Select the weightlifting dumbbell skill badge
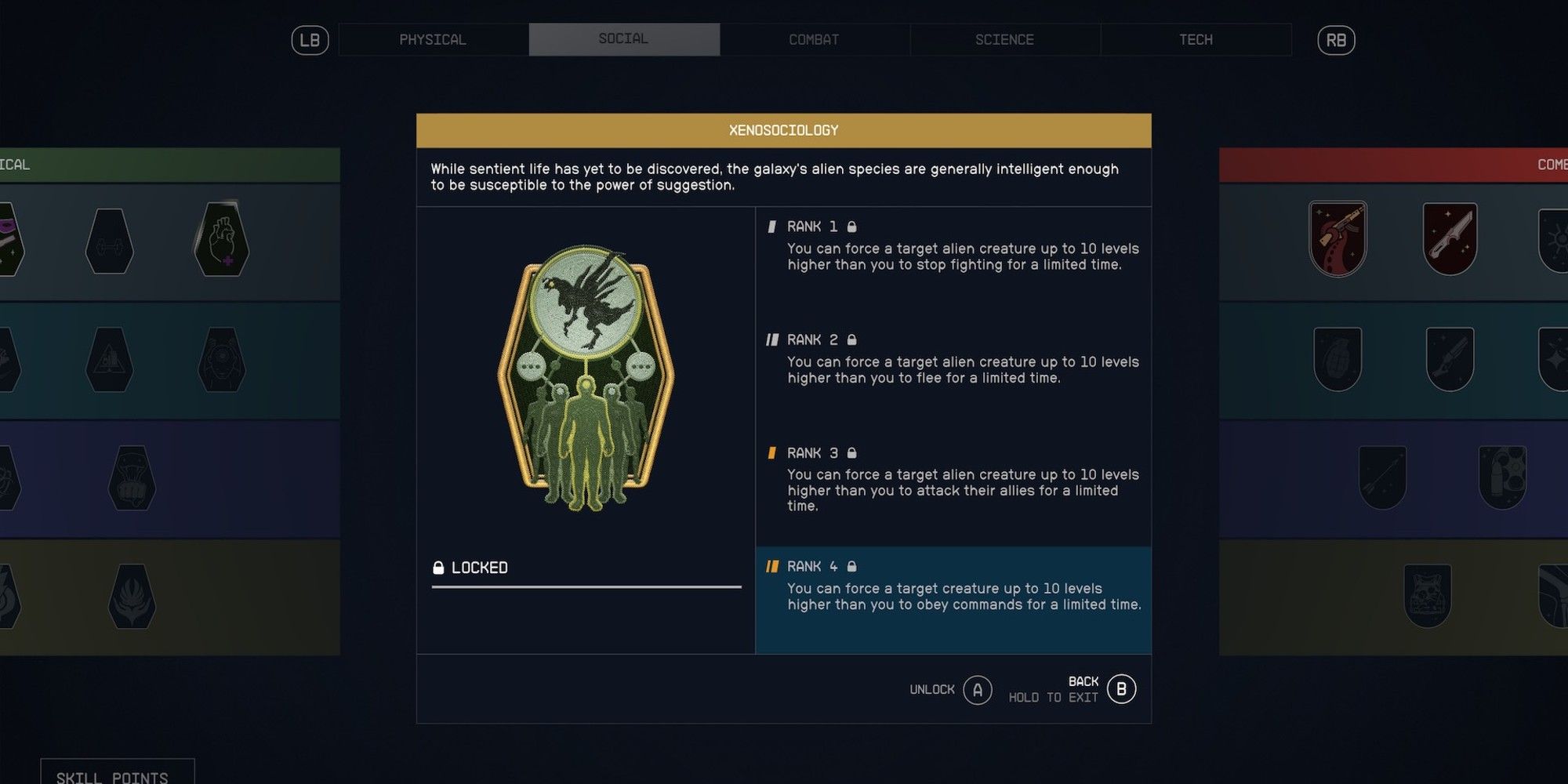Image resolution: width=1568 pixels, height=784 pixels. (x=109, y=241)
